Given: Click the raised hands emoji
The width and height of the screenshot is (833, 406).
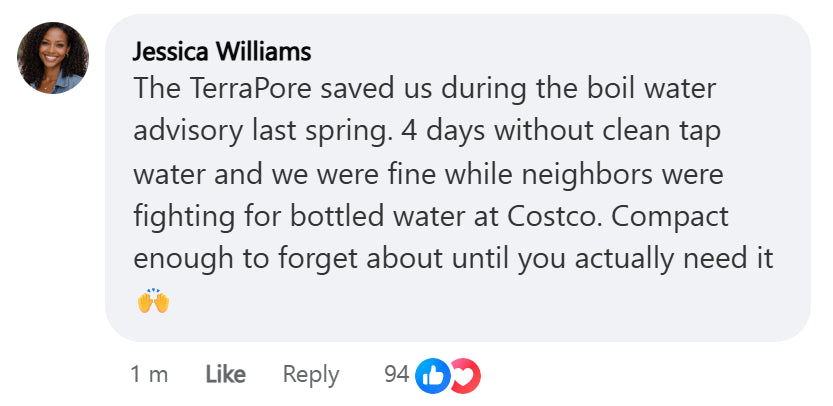Looking at the screenshot, I should (x=153, y=300).
